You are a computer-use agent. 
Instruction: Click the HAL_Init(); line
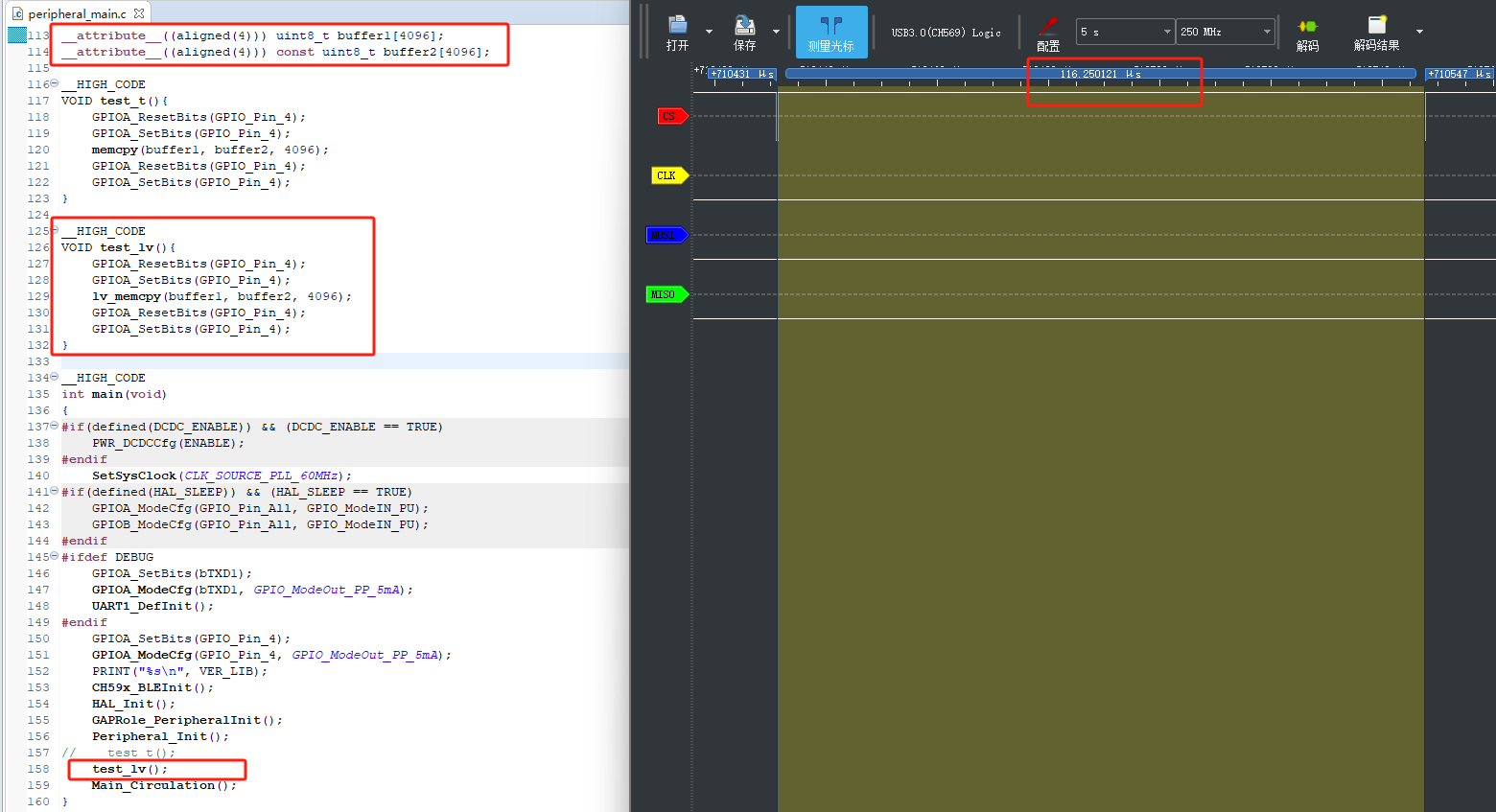click(x=133, y=704)
